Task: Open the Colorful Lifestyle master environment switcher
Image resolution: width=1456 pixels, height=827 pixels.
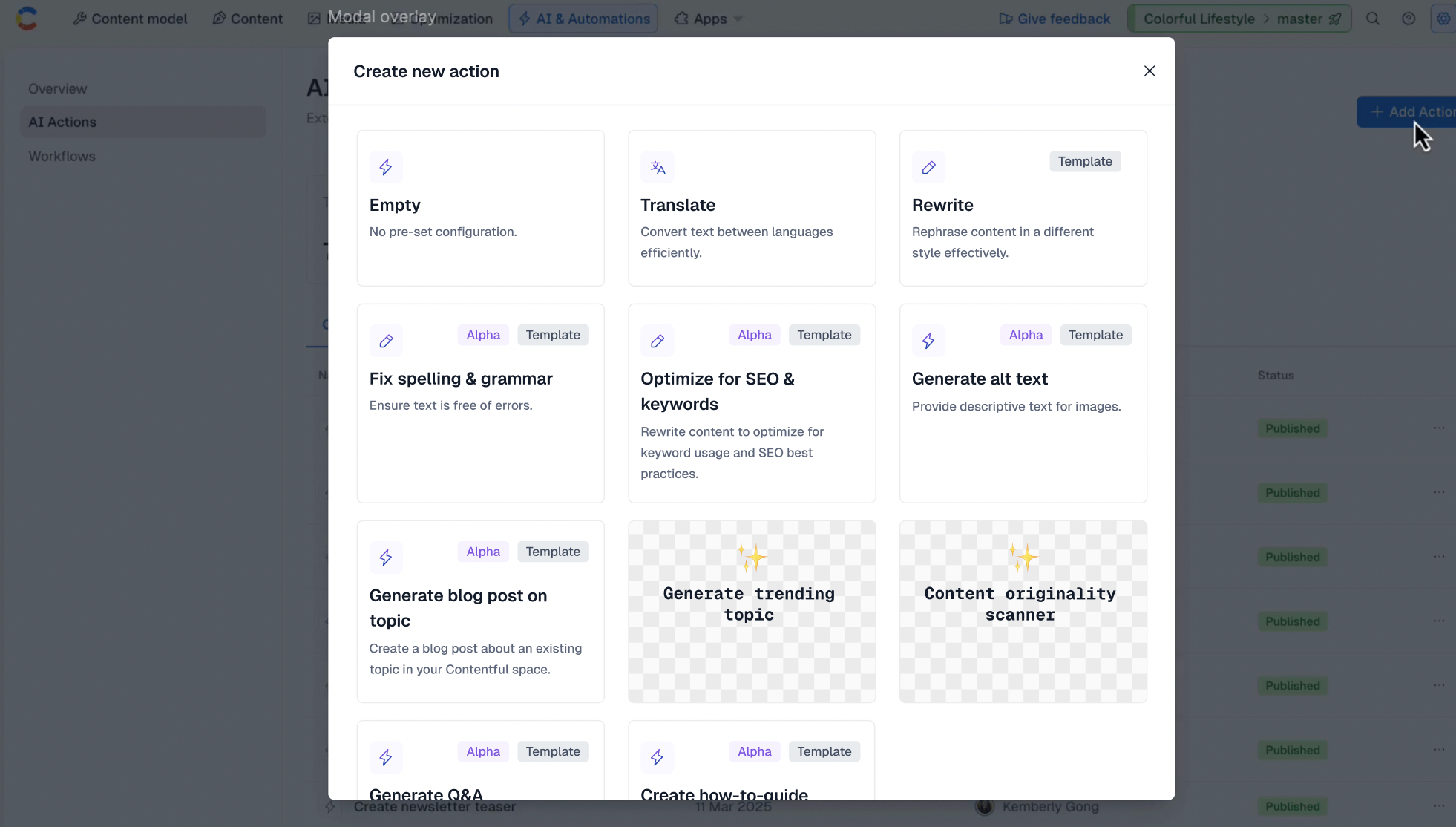Action: pos(1239,19)
